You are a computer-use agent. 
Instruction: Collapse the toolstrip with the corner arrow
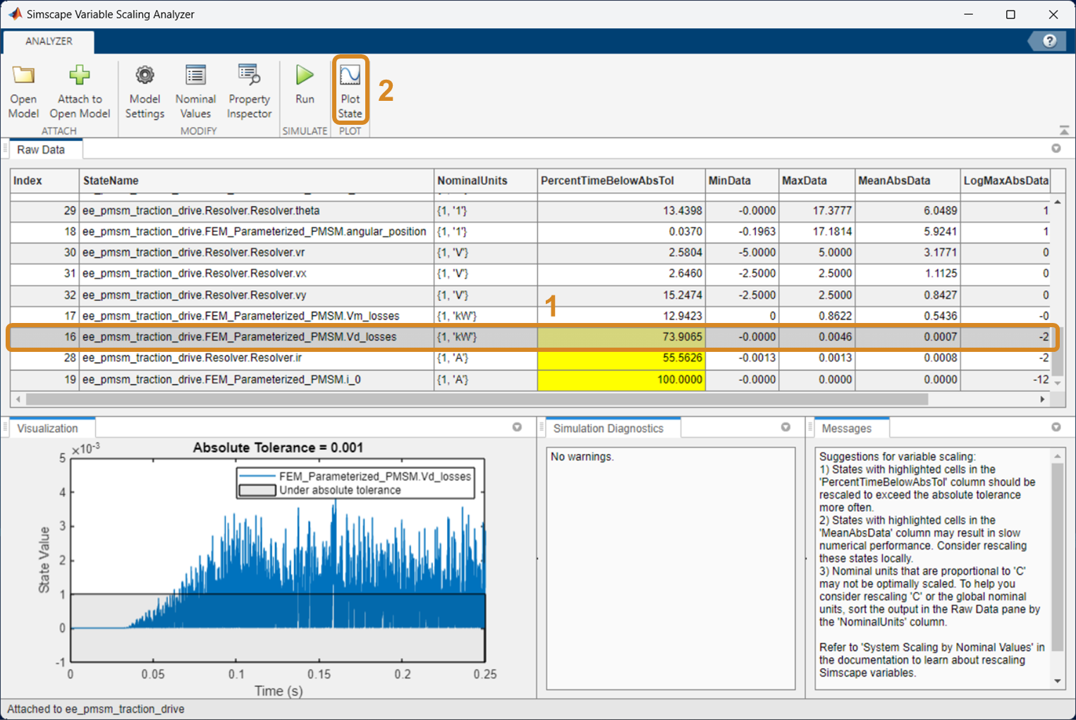[1064, 130]
